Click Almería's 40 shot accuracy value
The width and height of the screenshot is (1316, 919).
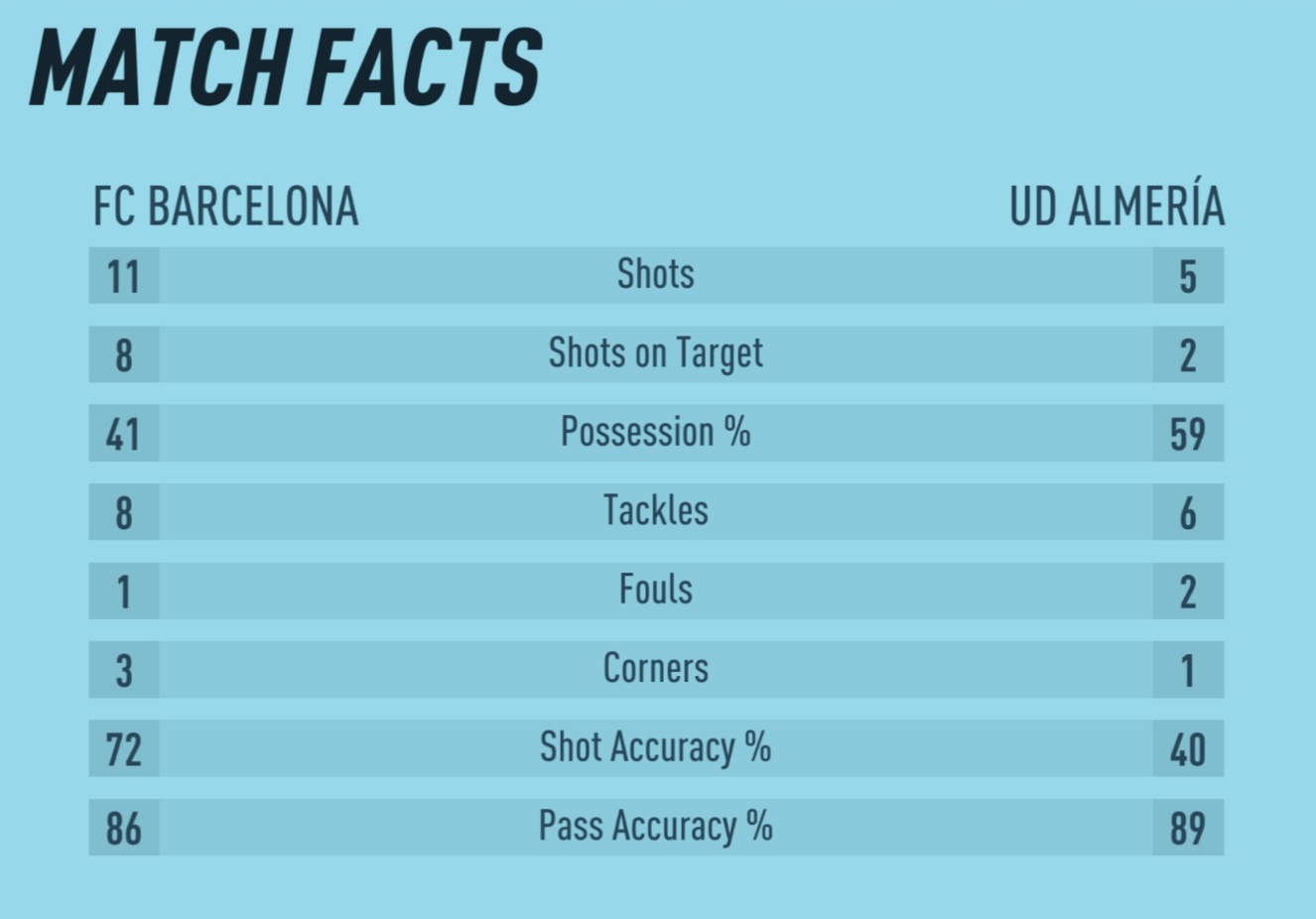pyautogui.click(x=1188, y=750)
